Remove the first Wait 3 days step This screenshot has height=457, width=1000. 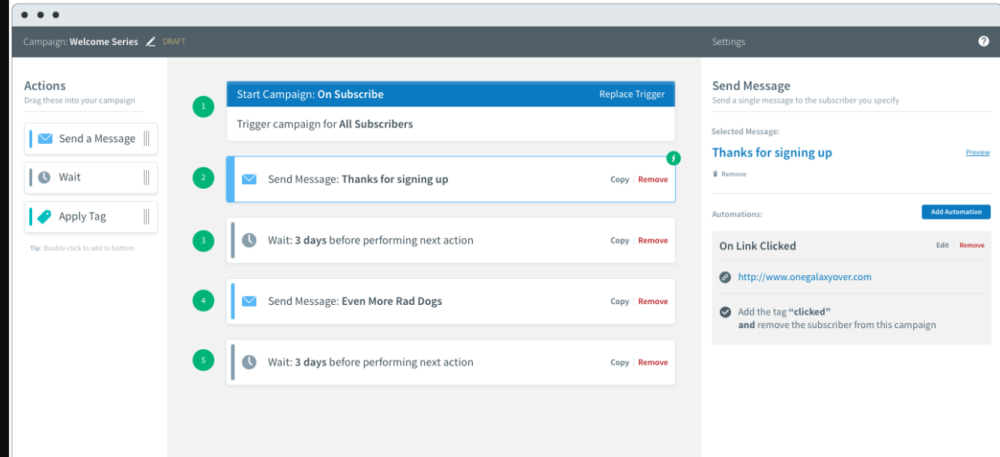pyautogui.click(x=653, y=241)
